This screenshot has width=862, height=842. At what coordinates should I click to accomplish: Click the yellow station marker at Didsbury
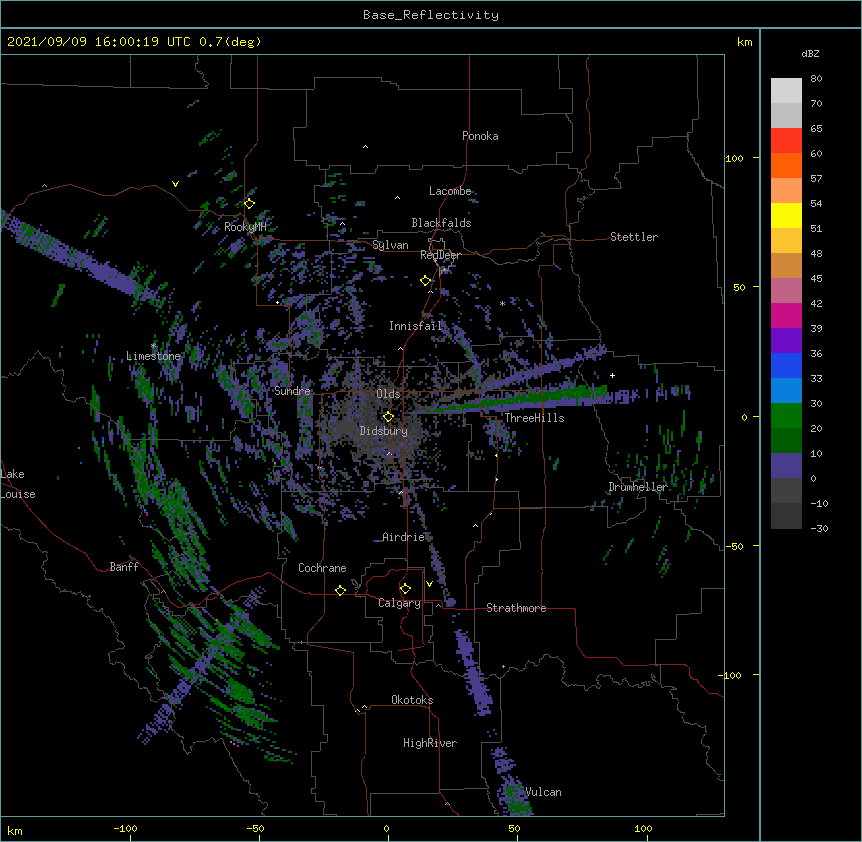(x=388, y=417)
